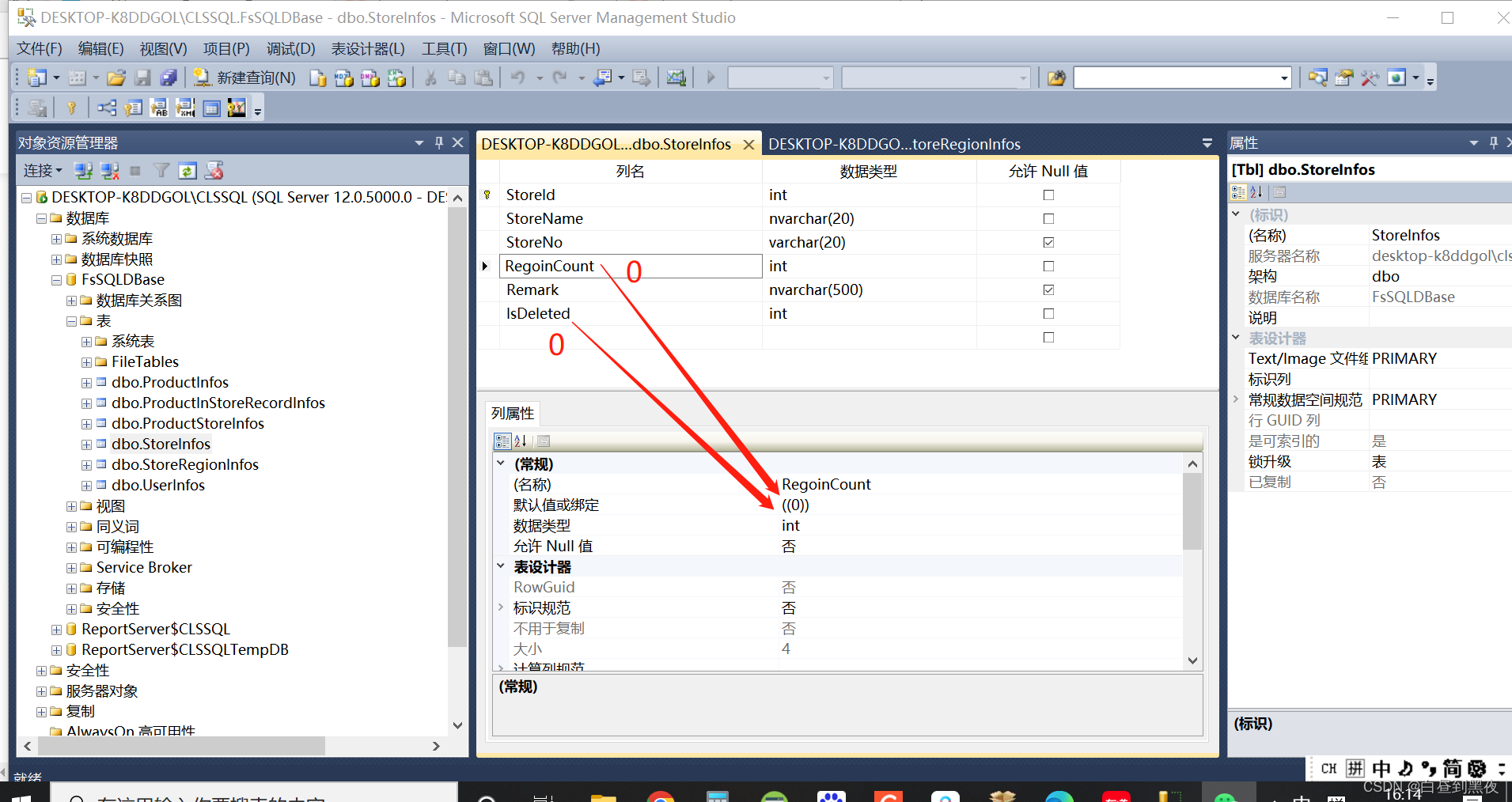Uncheck Allow Null for StoreNo

[1048, 242]
